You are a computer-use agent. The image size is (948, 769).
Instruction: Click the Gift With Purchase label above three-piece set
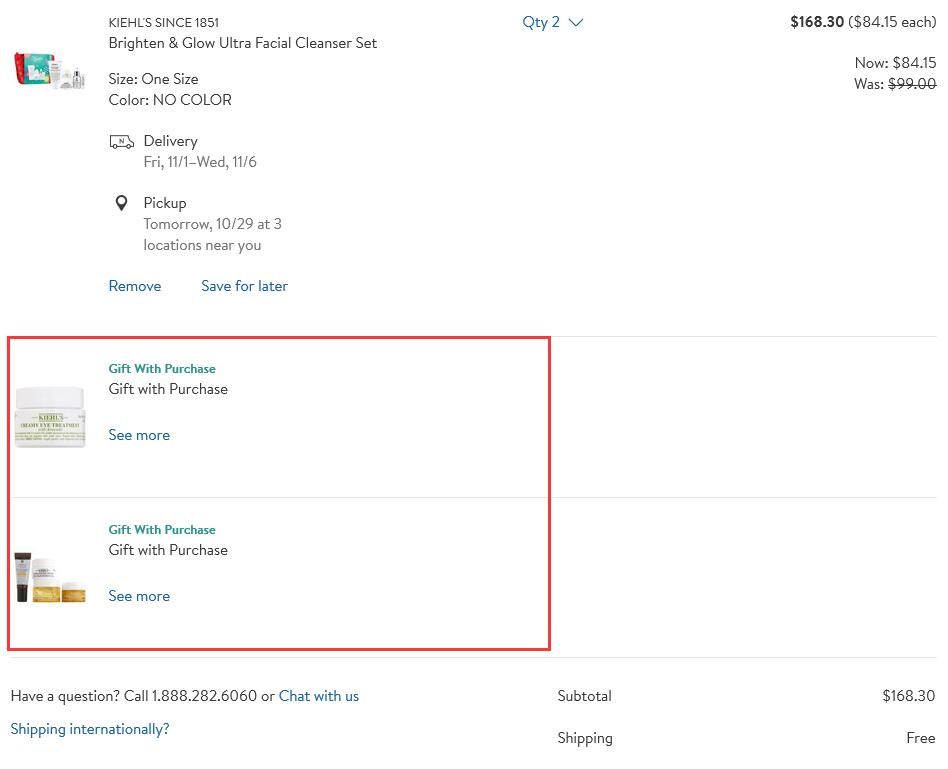[x=162, y=530]
